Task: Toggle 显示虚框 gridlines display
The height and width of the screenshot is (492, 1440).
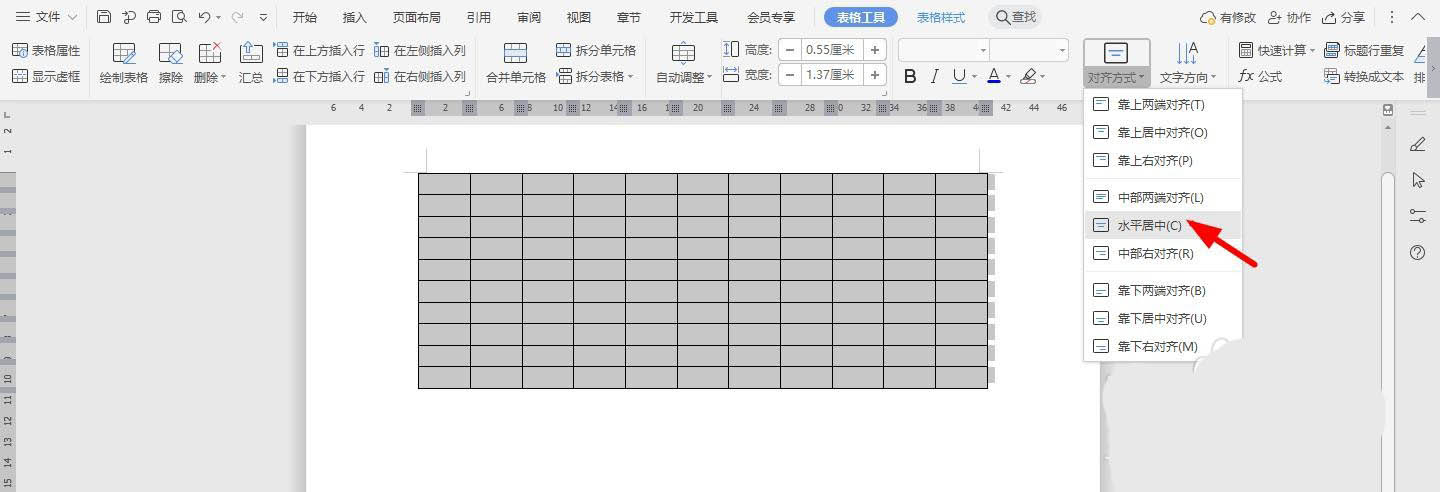Action: [46, 76]
